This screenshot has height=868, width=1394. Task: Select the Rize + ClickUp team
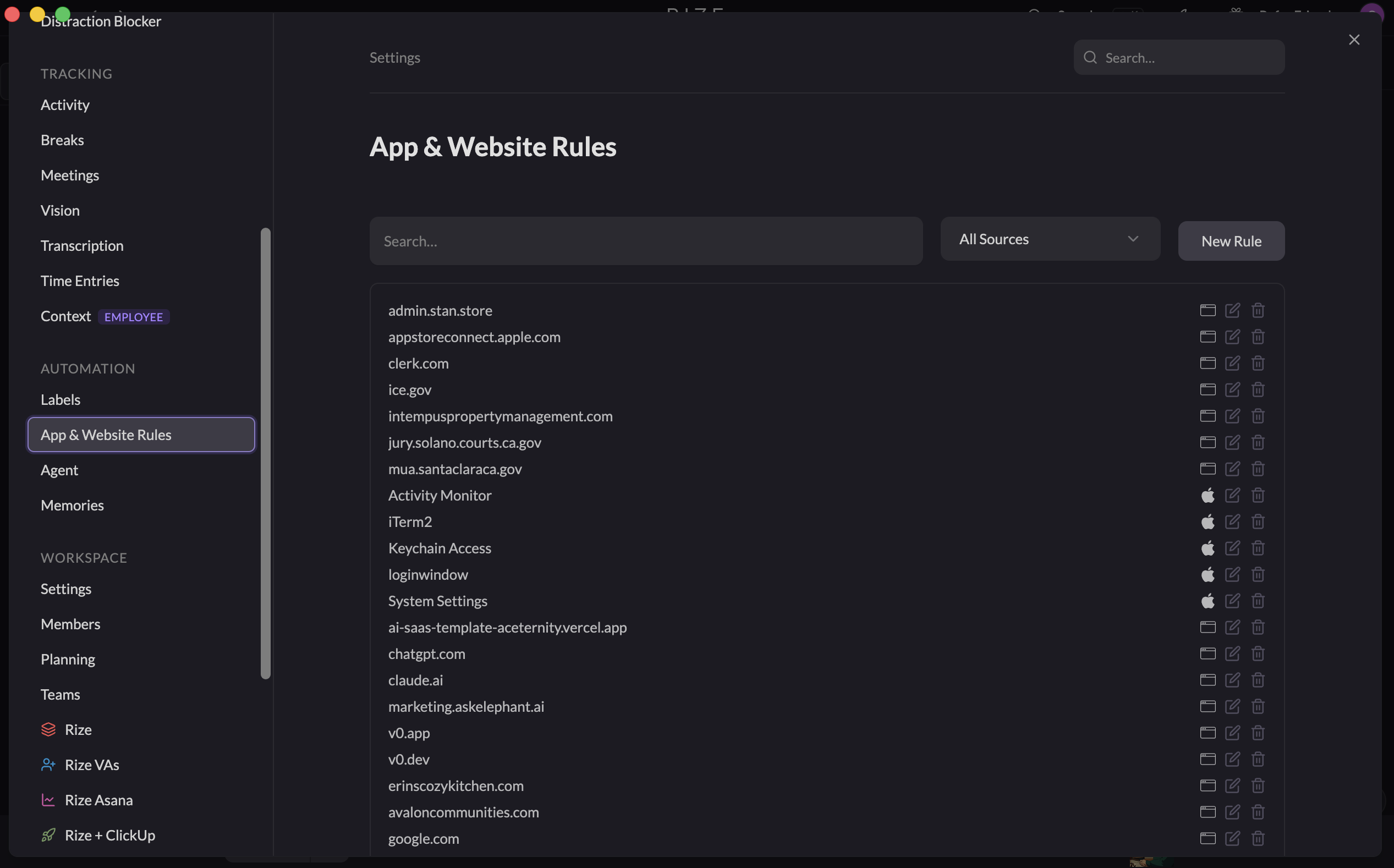[97, 836]
